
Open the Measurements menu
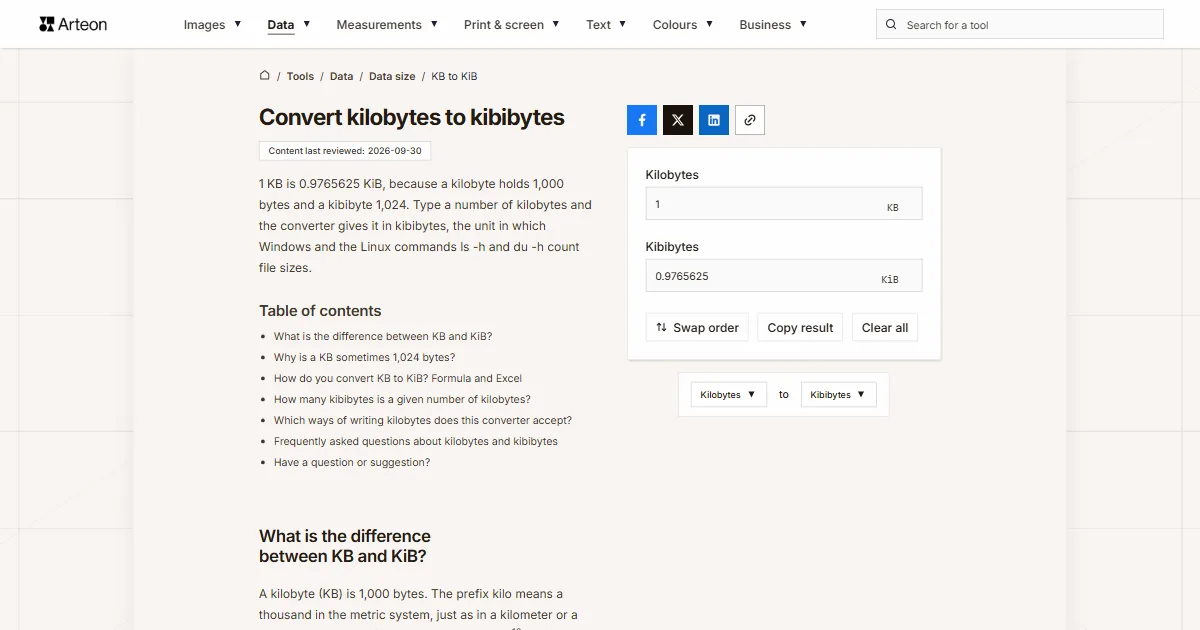click(379, 25)
